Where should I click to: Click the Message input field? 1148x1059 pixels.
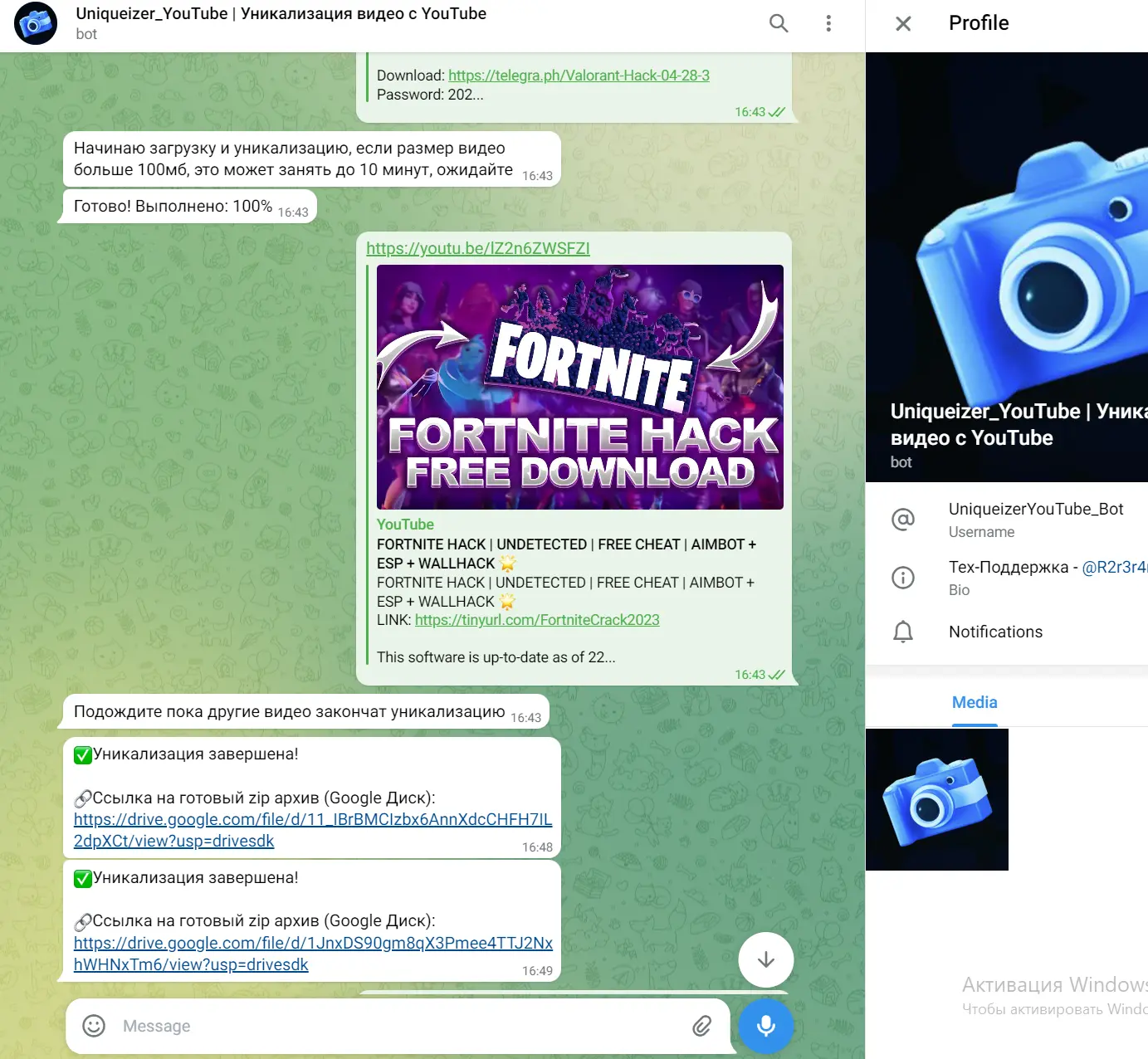coord(398,1026)
